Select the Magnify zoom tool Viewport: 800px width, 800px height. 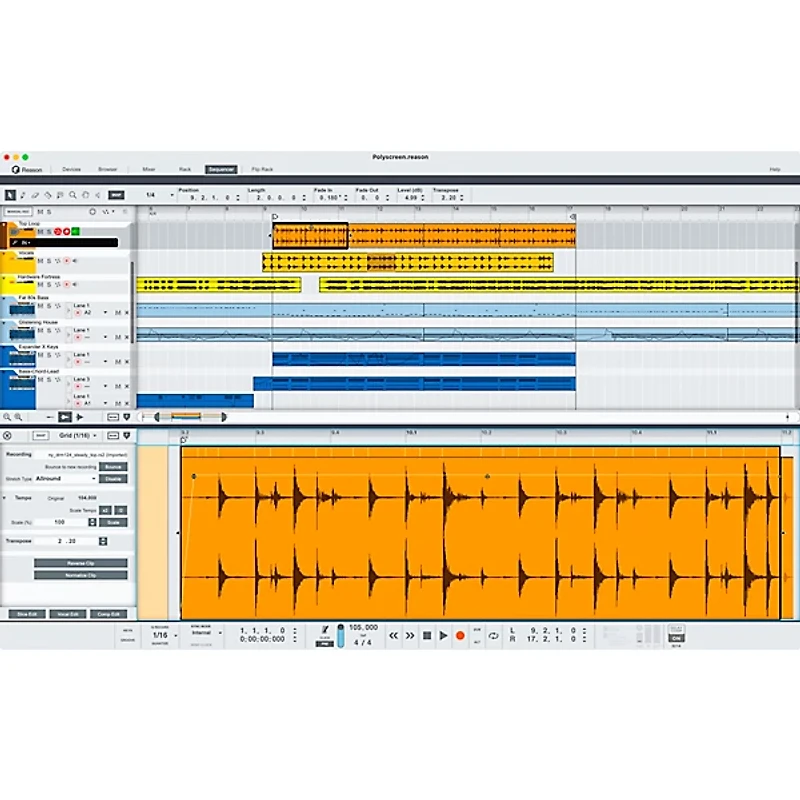71,195
